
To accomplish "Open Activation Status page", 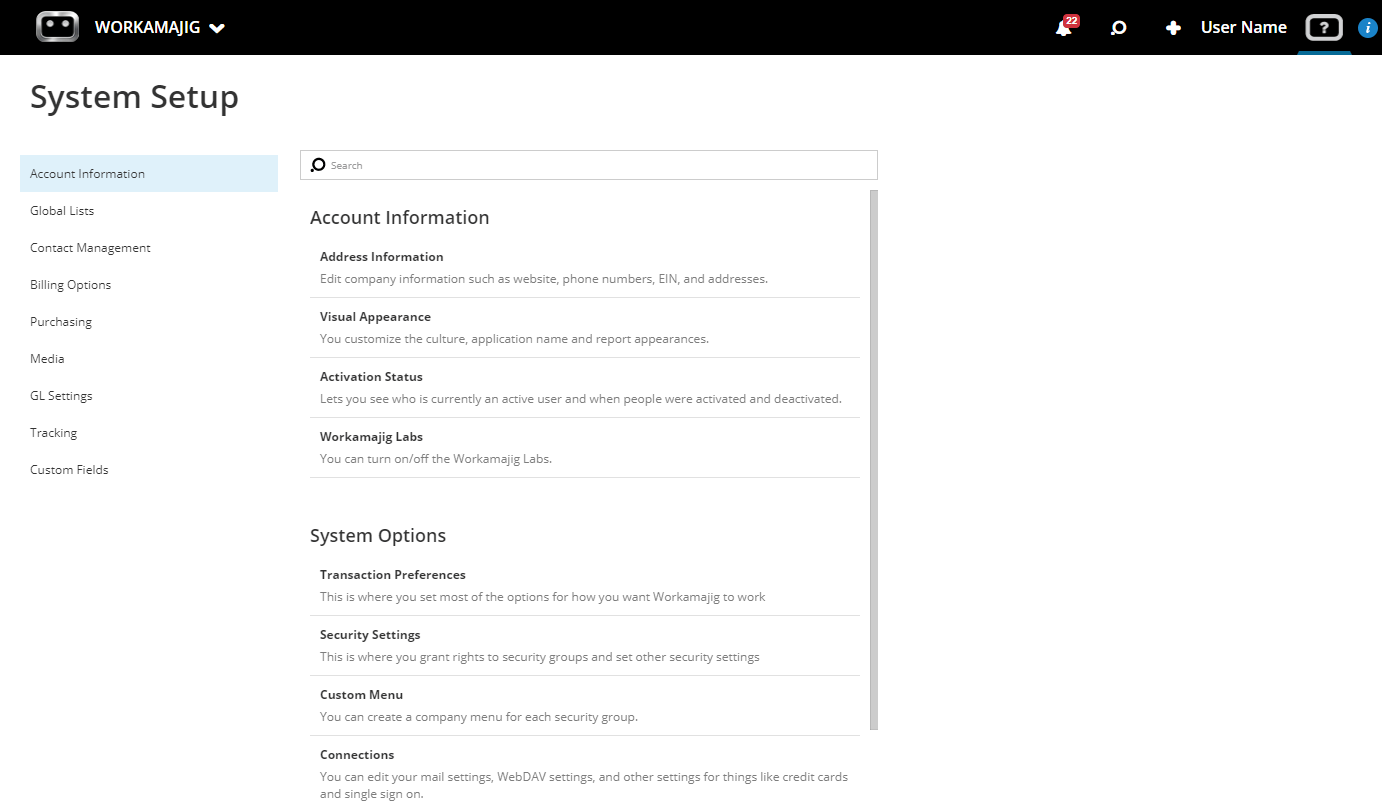I will (x=585, y=388).
